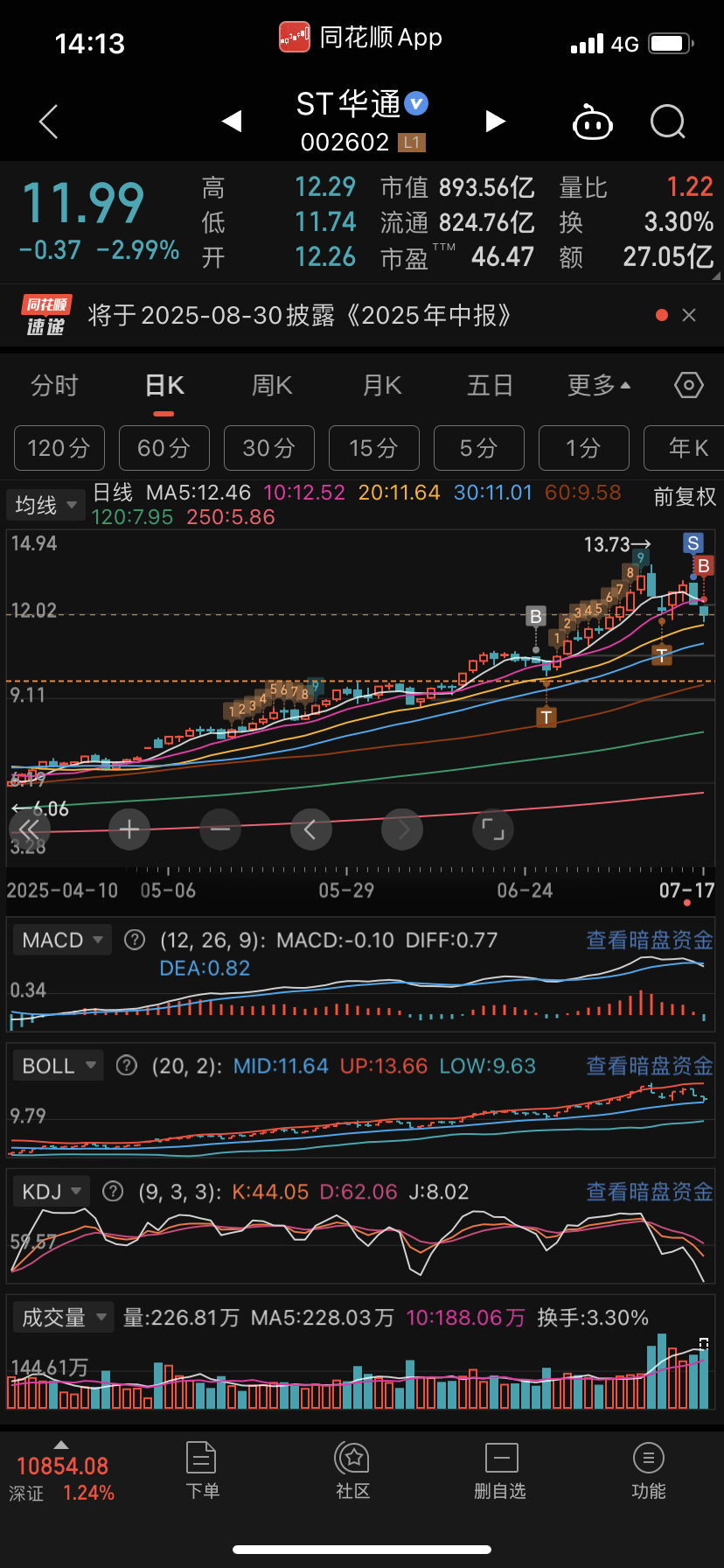The height and width of the screenshot is (1568, 724).
Task: Toggle 前复权 adjustment mode
Action: pos(685,497)
